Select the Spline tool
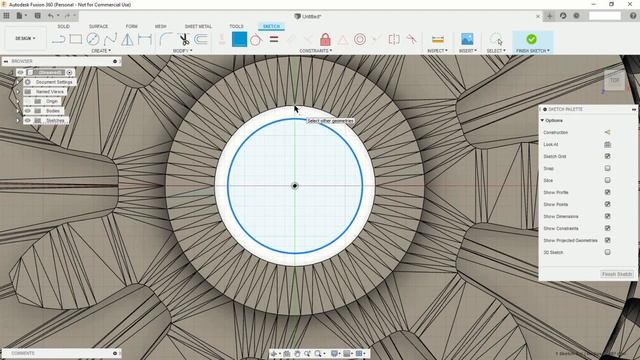This screenshot has height=360, width=640. point(110,39)
